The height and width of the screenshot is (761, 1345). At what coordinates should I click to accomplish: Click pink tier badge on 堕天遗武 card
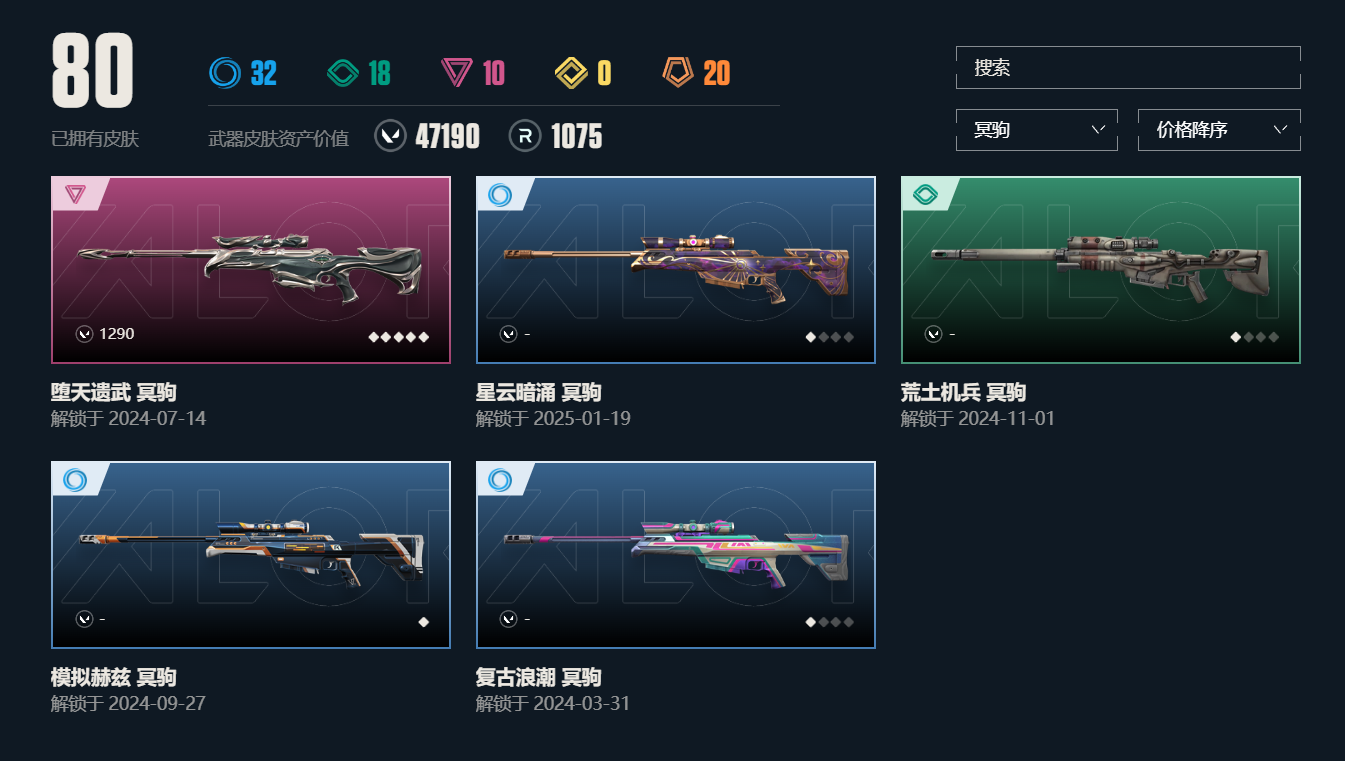tap(75, 194)
